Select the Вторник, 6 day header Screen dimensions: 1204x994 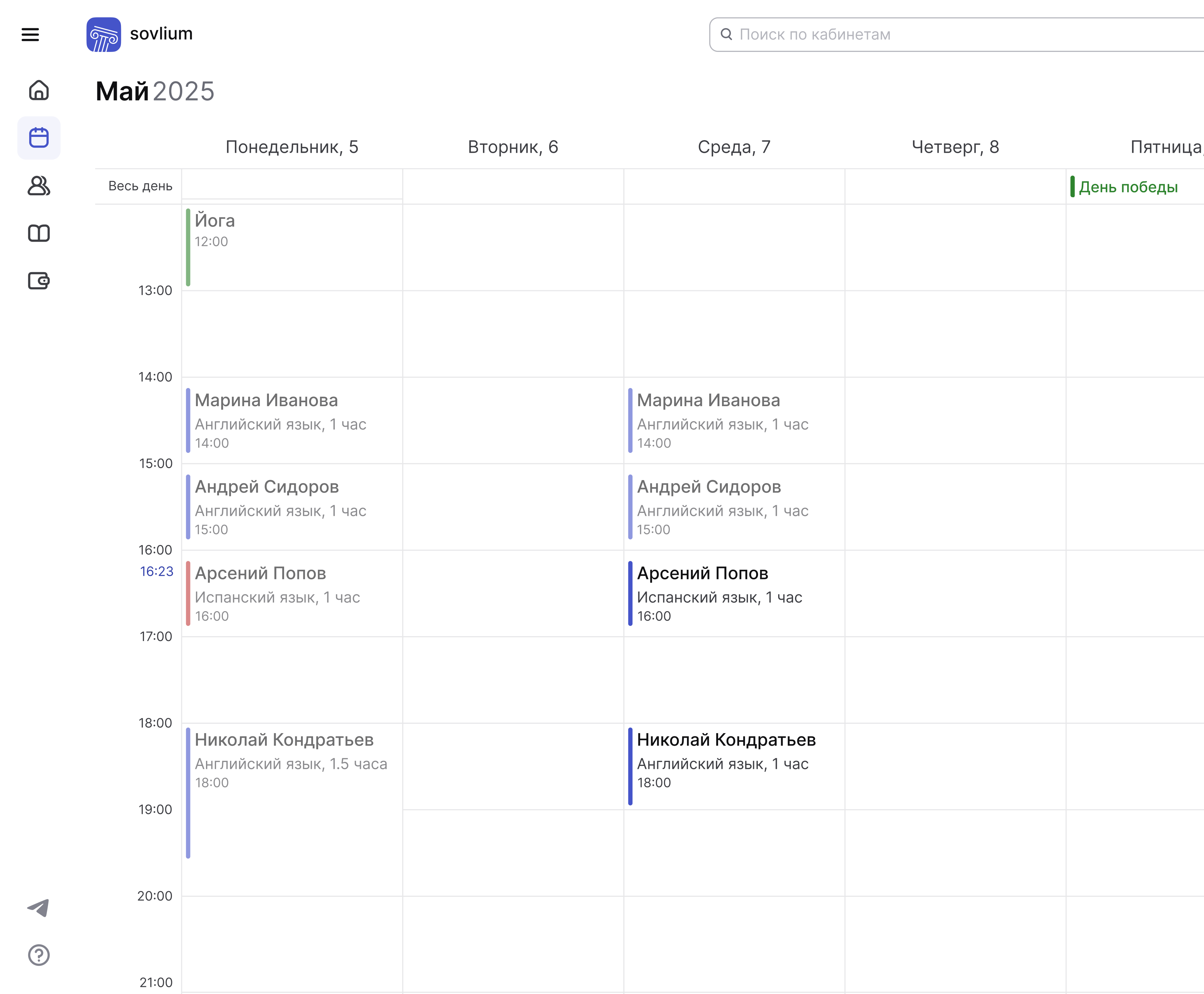pos(513,147)
